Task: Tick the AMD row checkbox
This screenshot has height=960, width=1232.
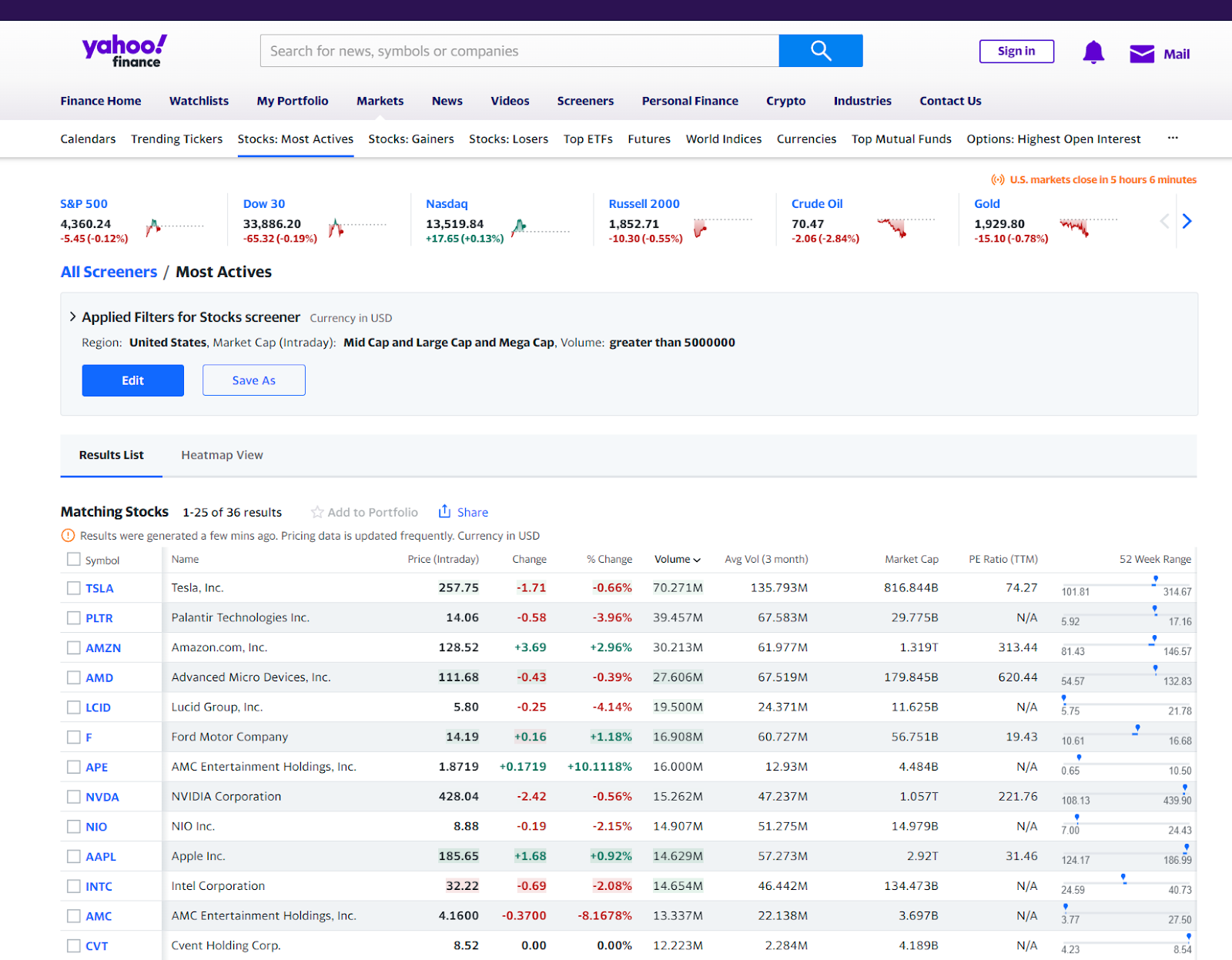Action: (x=73, y=677)
